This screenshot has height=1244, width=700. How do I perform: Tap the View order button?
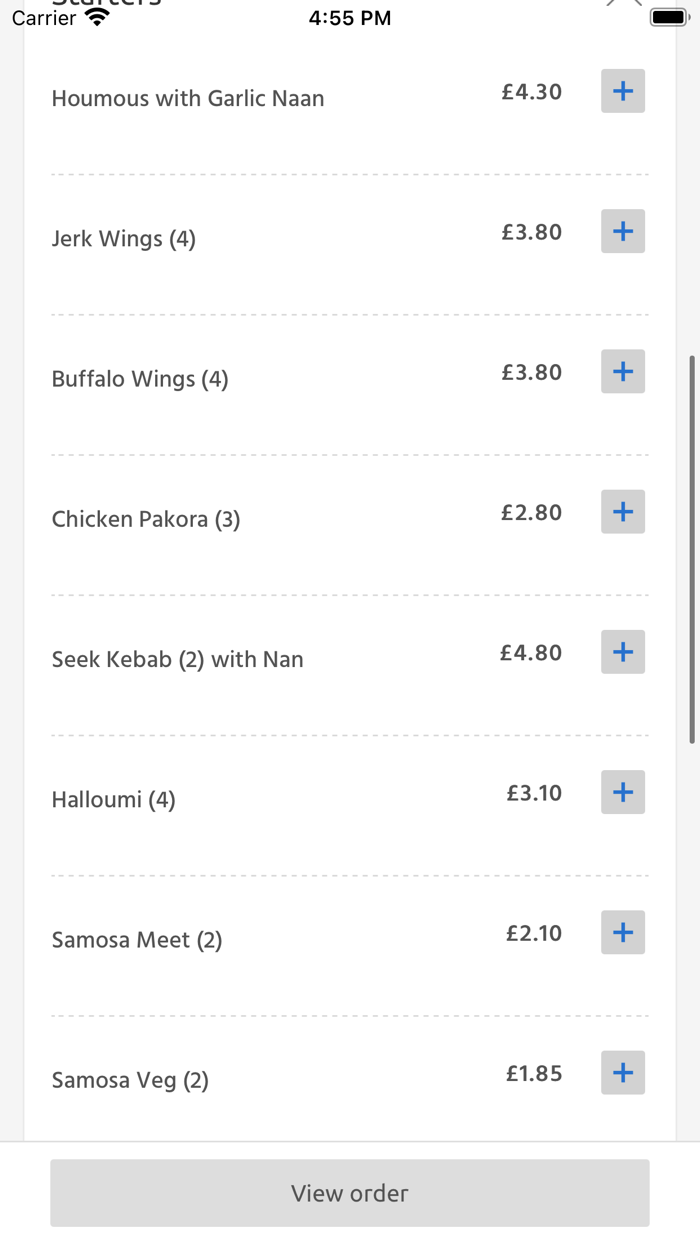click(x=349, y=1193)
